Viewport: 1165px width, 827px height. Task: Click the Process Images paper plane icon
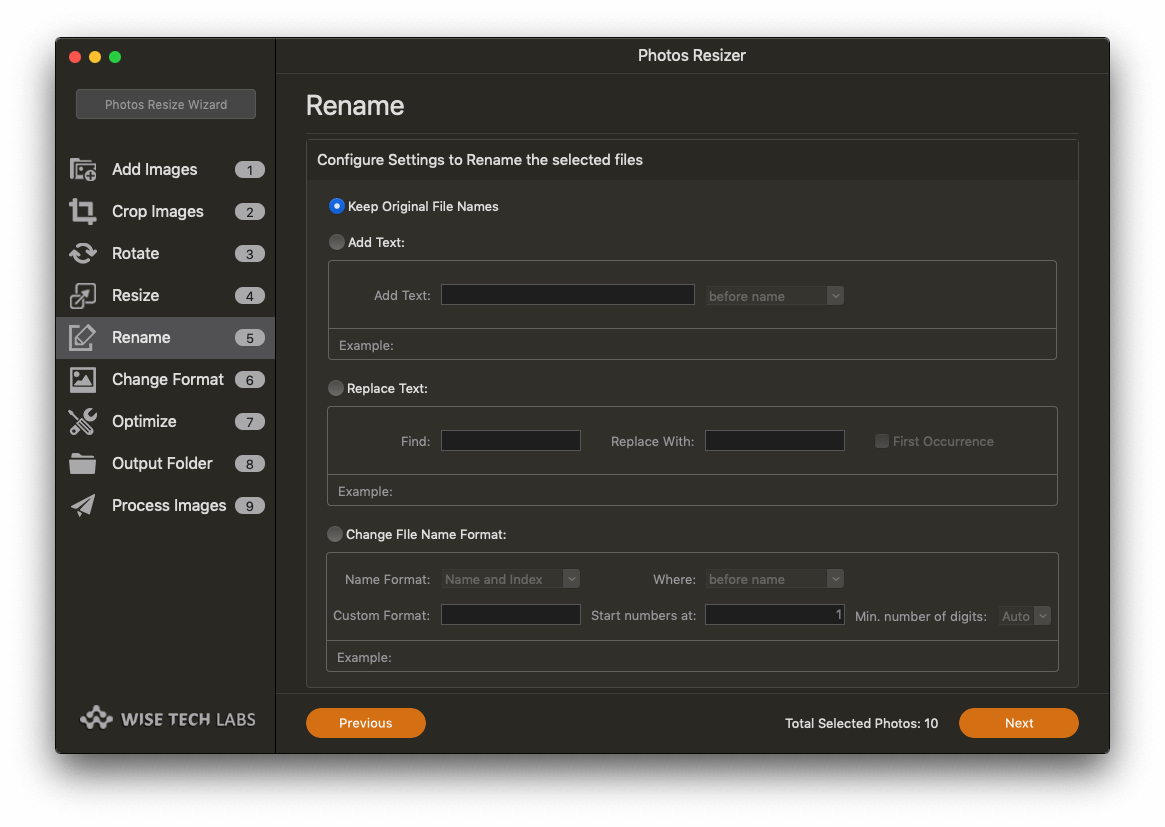click(x=82, y=505)
